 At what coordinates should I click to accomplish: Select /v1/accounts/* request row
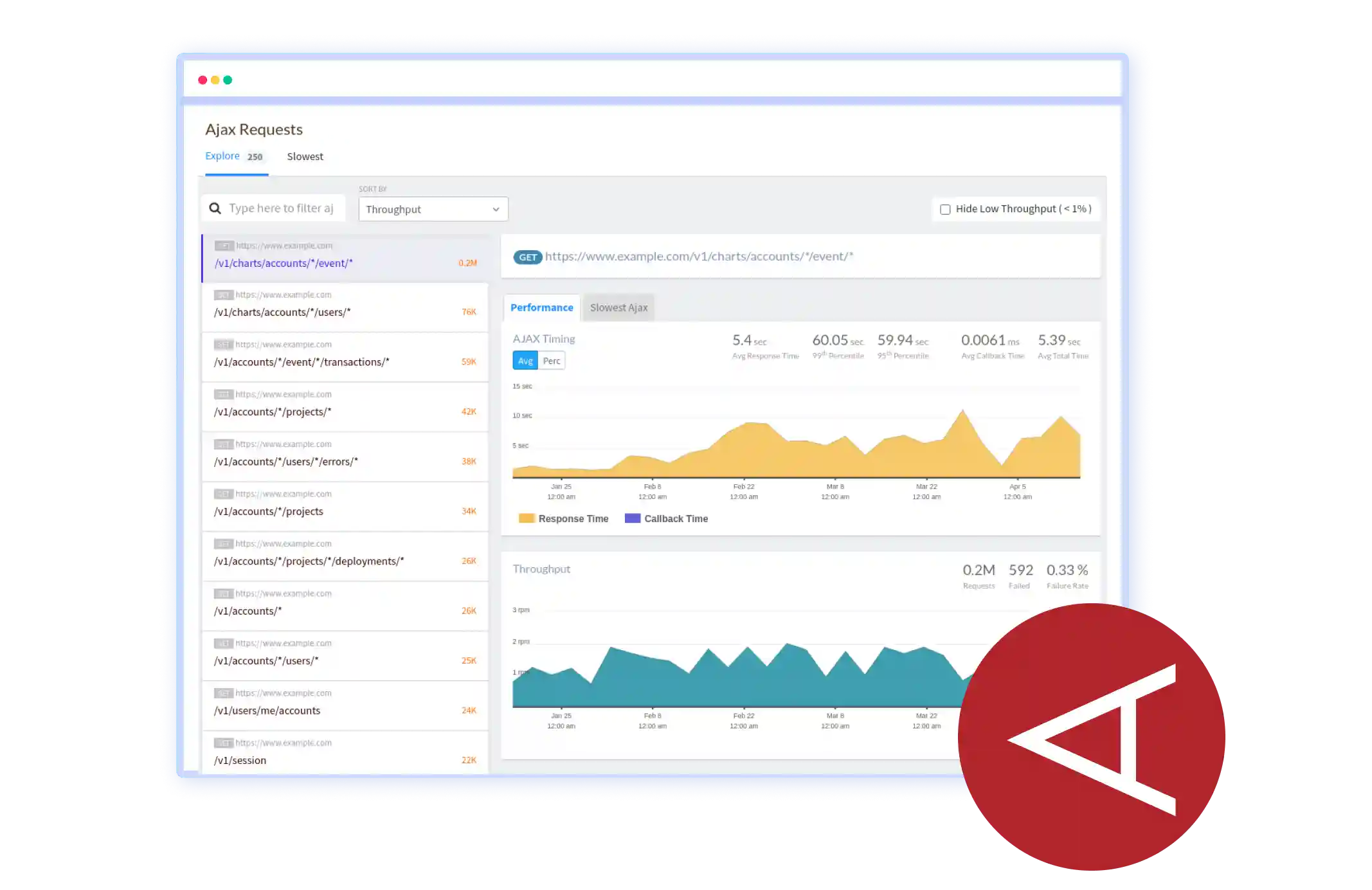tap(345, 606)
